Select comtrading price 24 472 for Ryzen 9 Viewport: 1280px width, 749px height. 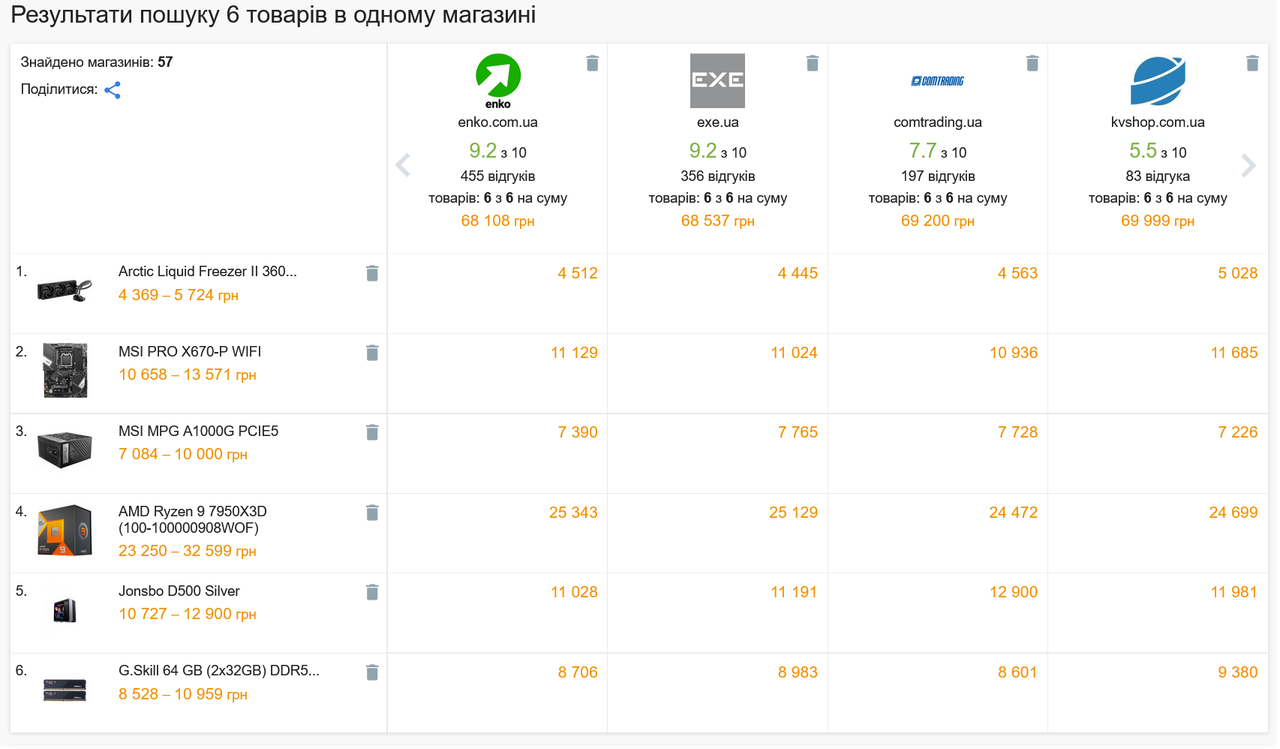(1014, 512)
